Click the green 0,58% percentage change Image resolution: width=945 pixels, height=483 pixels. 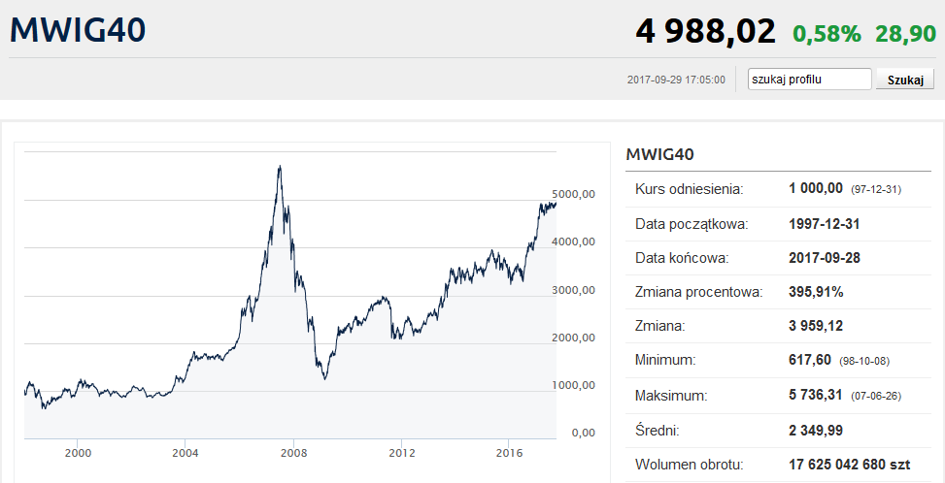(x=826, y=33)
